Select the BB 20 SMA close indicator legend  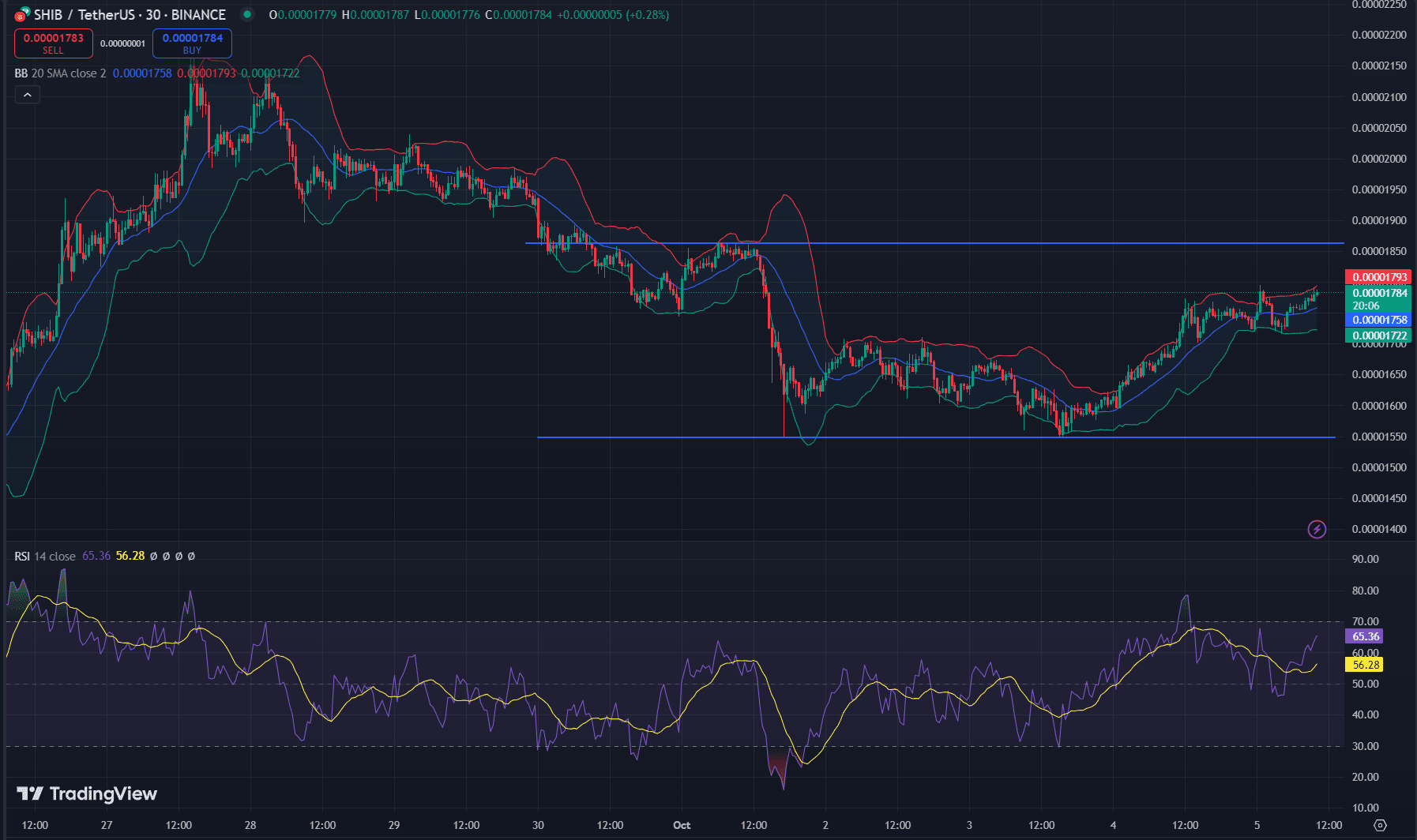tap(60, 73)
